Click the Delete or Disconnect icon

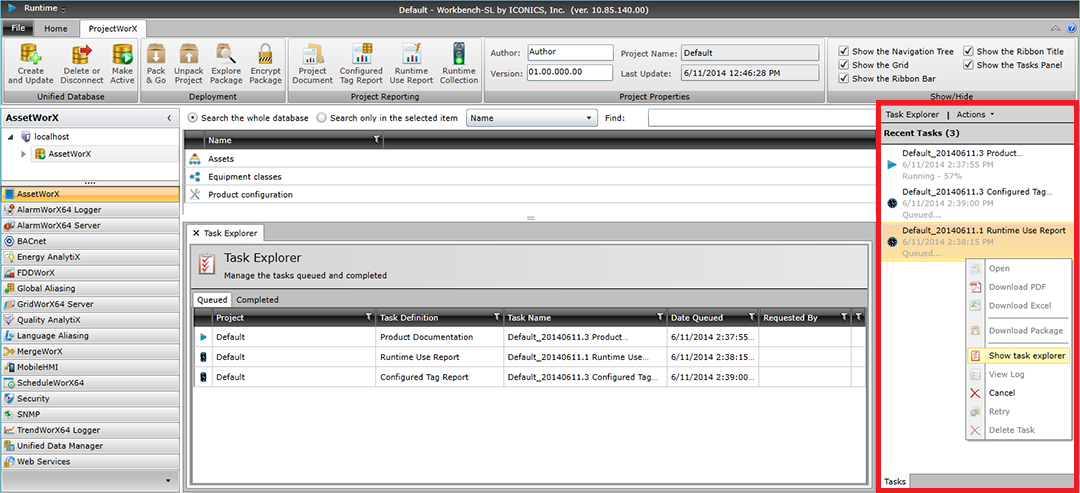tap(81, 56)
